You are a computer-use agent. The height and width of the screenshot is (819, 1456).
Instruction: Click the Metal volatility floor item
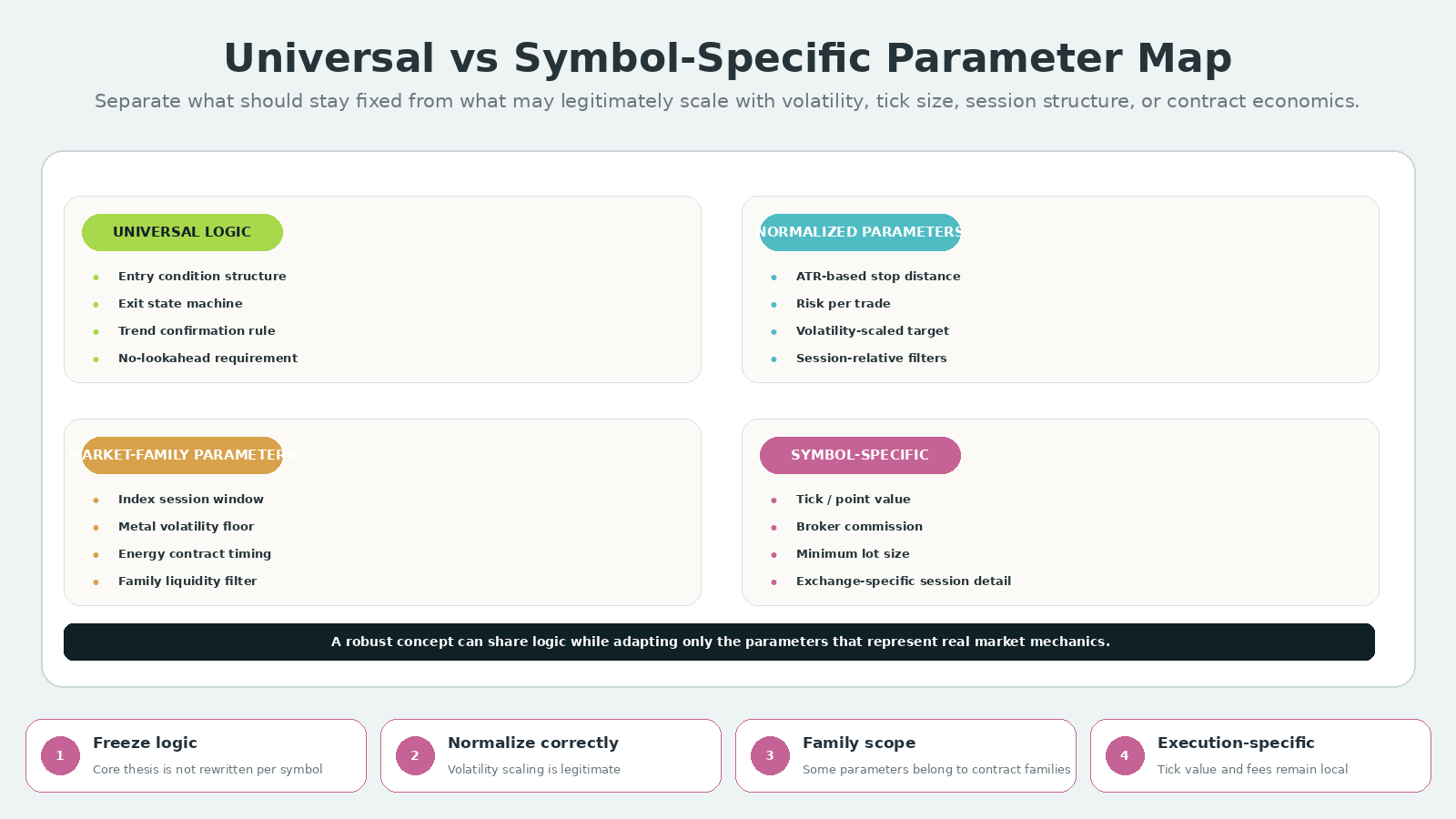click(186, 527)
